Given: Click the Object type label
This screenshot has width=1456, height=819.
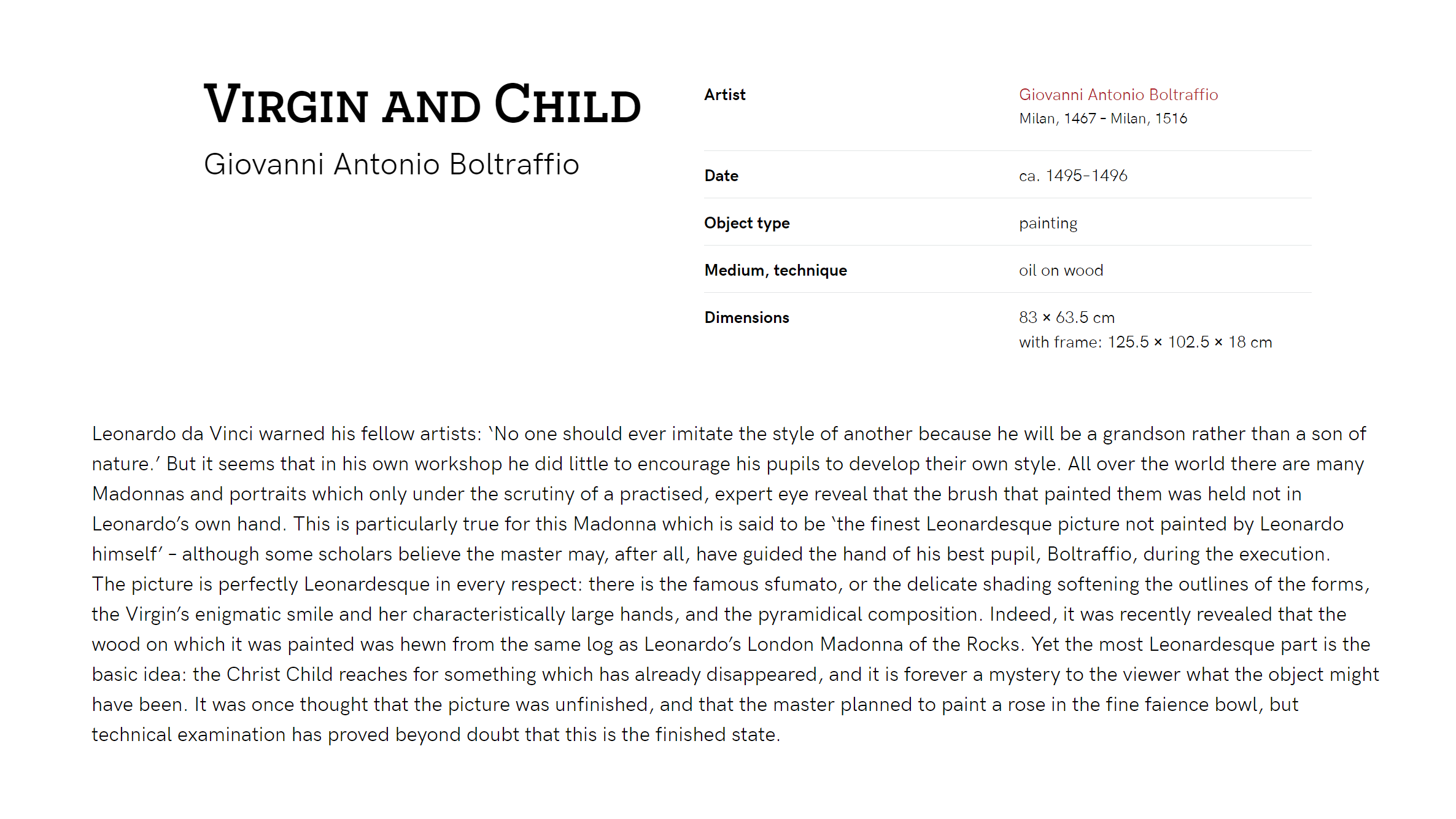Looking at the screenshot, I should click(x=747, y=223).
